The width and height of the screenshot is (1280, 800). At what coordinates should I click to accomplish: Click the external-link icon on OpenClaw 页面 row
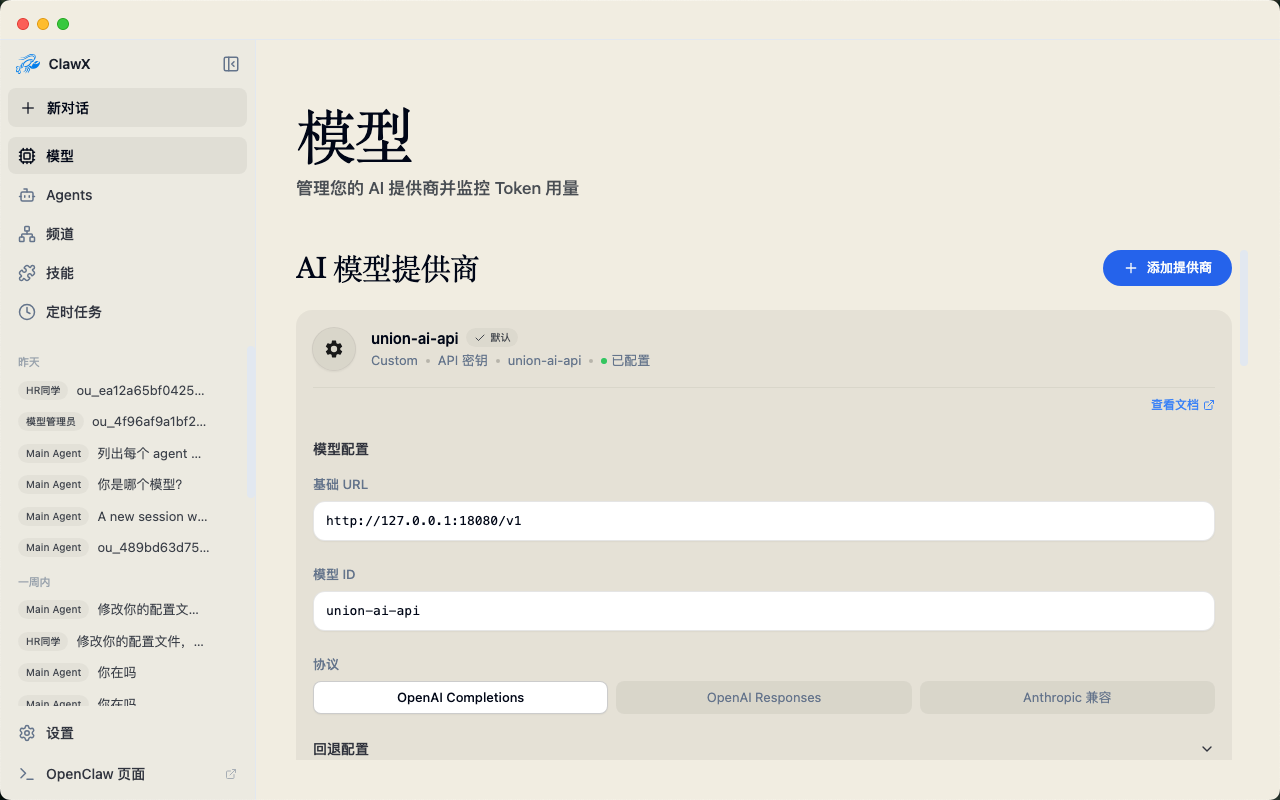coord(231,774)
